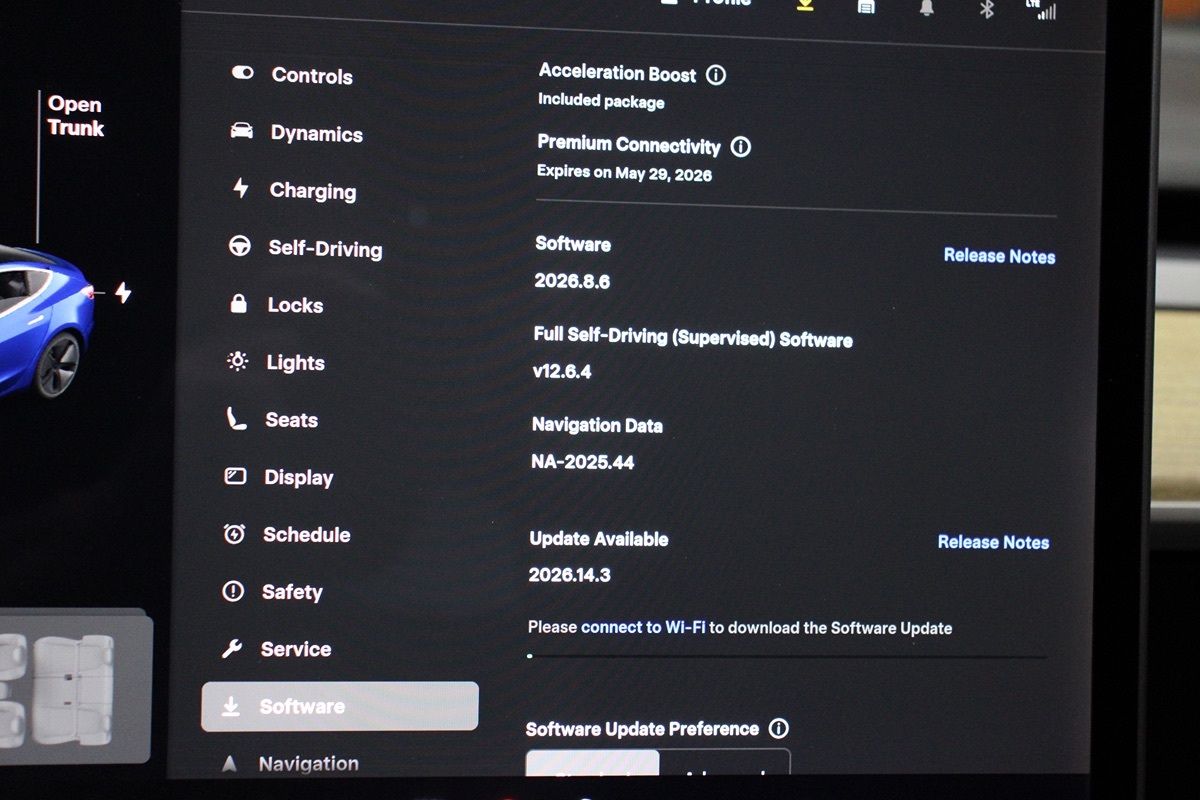The height and width of the screenshot is (800, 1200).
Task: Tap Open Trunk on car view
Action: coord(75,116)
